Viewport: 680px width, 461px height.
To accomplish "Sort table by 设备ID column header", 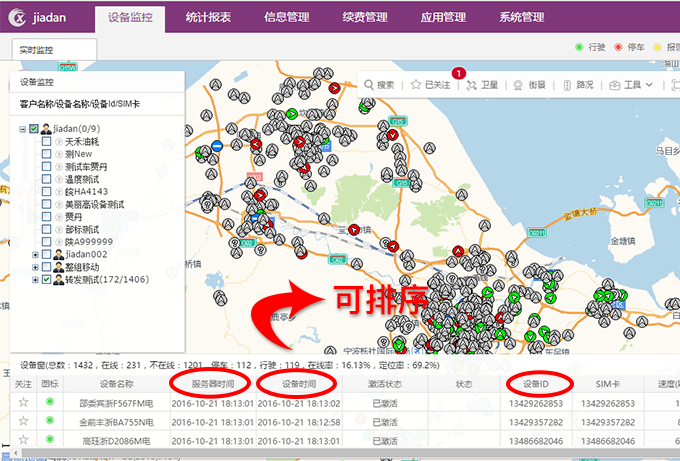I will click(x=539, y=383).
